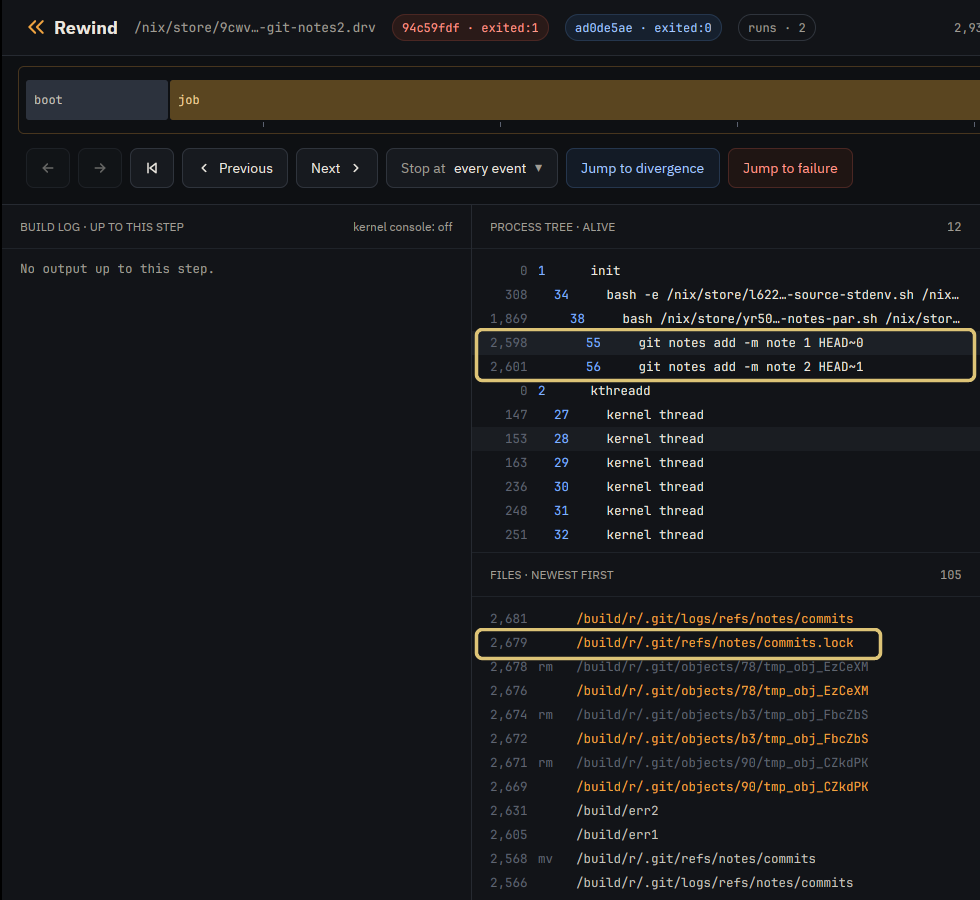
Task: Click Jump to divergence
Action: (x=642, y=168)
